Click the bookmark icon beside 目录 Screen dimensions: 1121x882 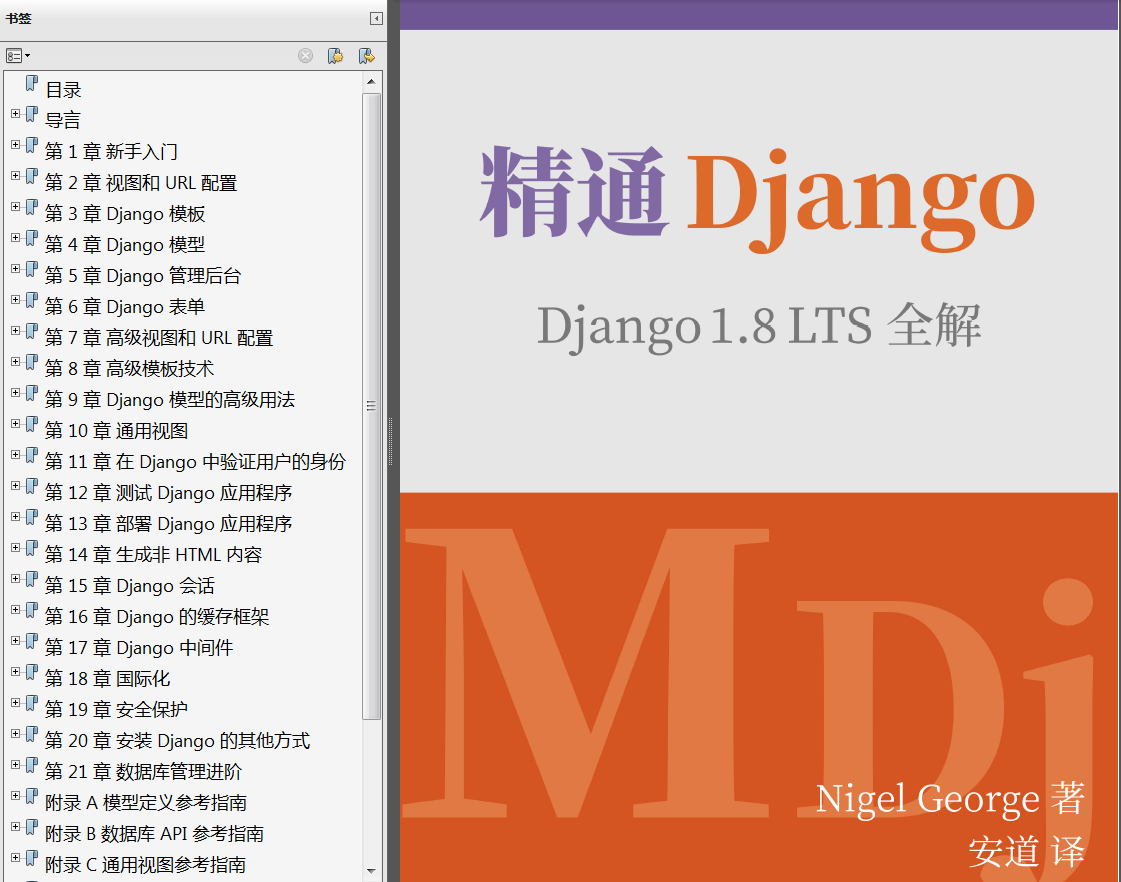31,84
